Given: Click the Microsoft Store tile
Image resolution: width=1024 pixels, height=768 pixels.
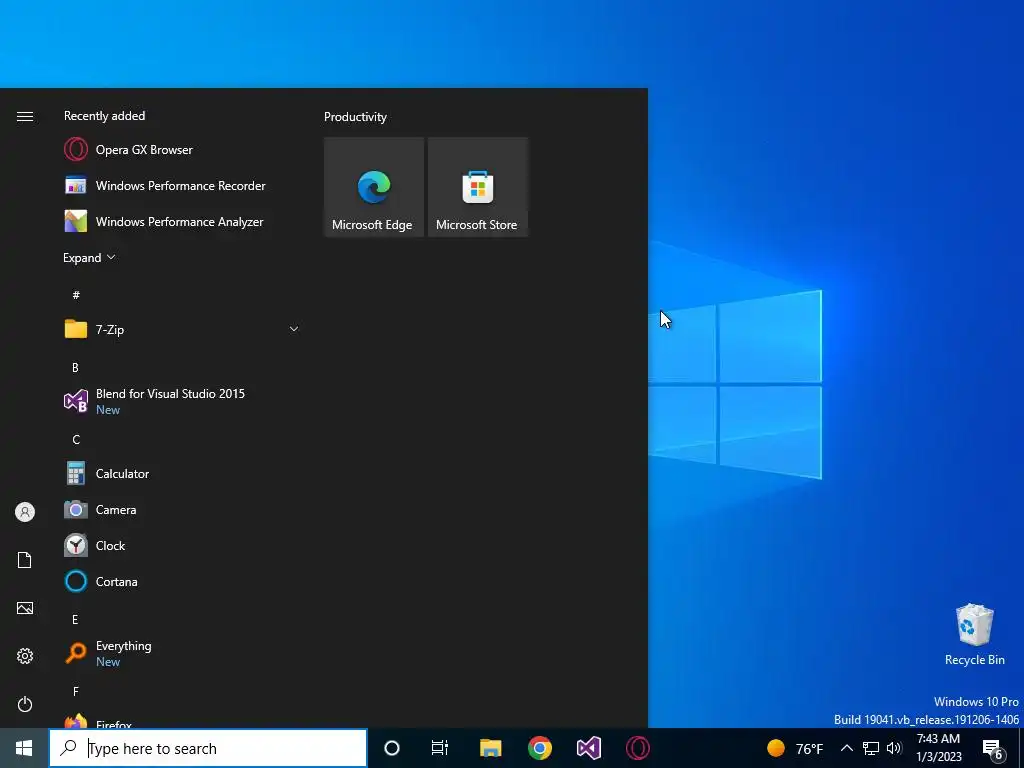Looking at the screenshot, I should pyautogui.click(x=477, y=187).
